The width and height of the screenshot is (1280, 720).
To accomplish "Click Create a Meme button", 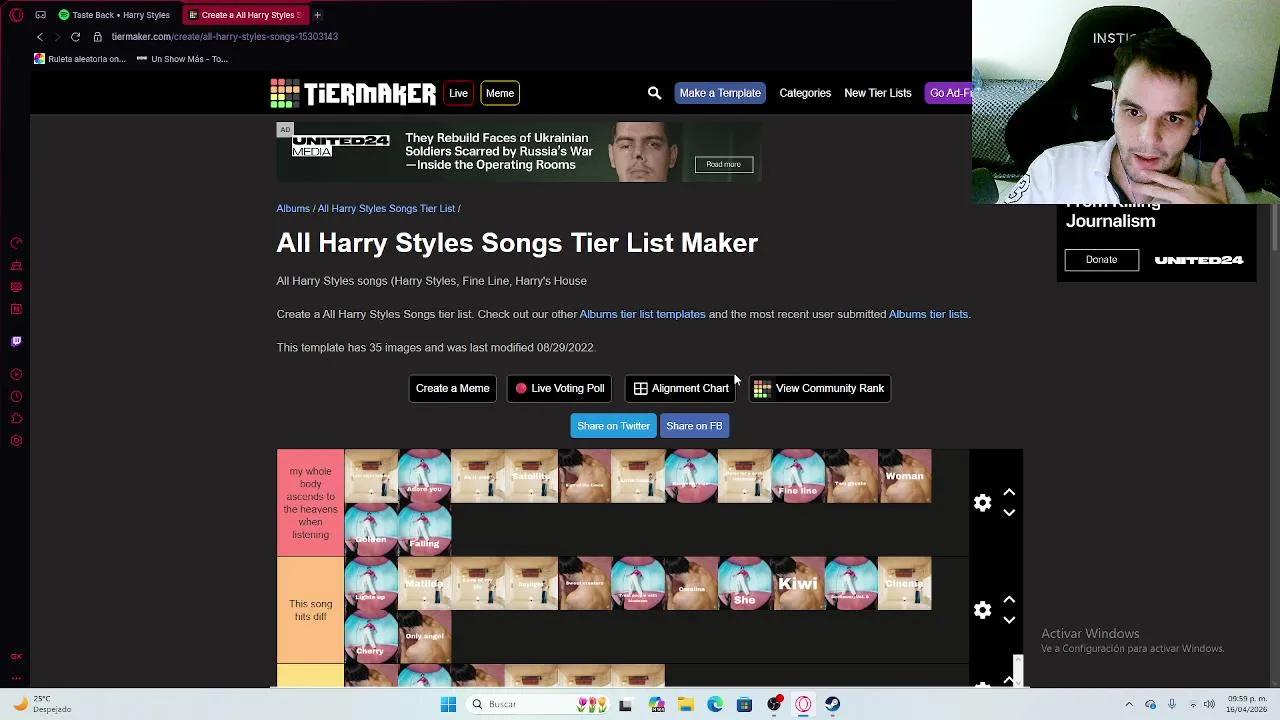I will [453, 388].
